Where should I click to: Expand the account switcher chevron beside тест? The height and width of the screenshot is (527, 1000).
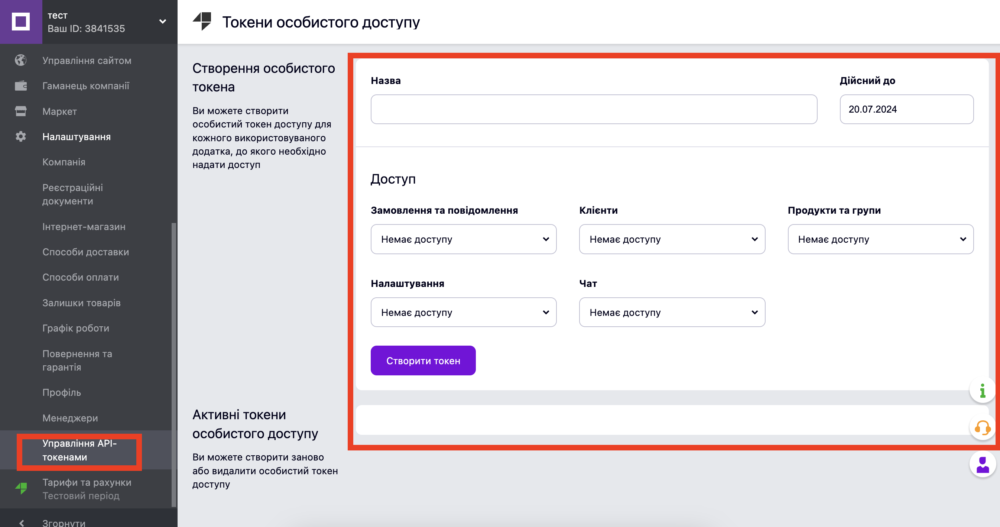point(163,22)
